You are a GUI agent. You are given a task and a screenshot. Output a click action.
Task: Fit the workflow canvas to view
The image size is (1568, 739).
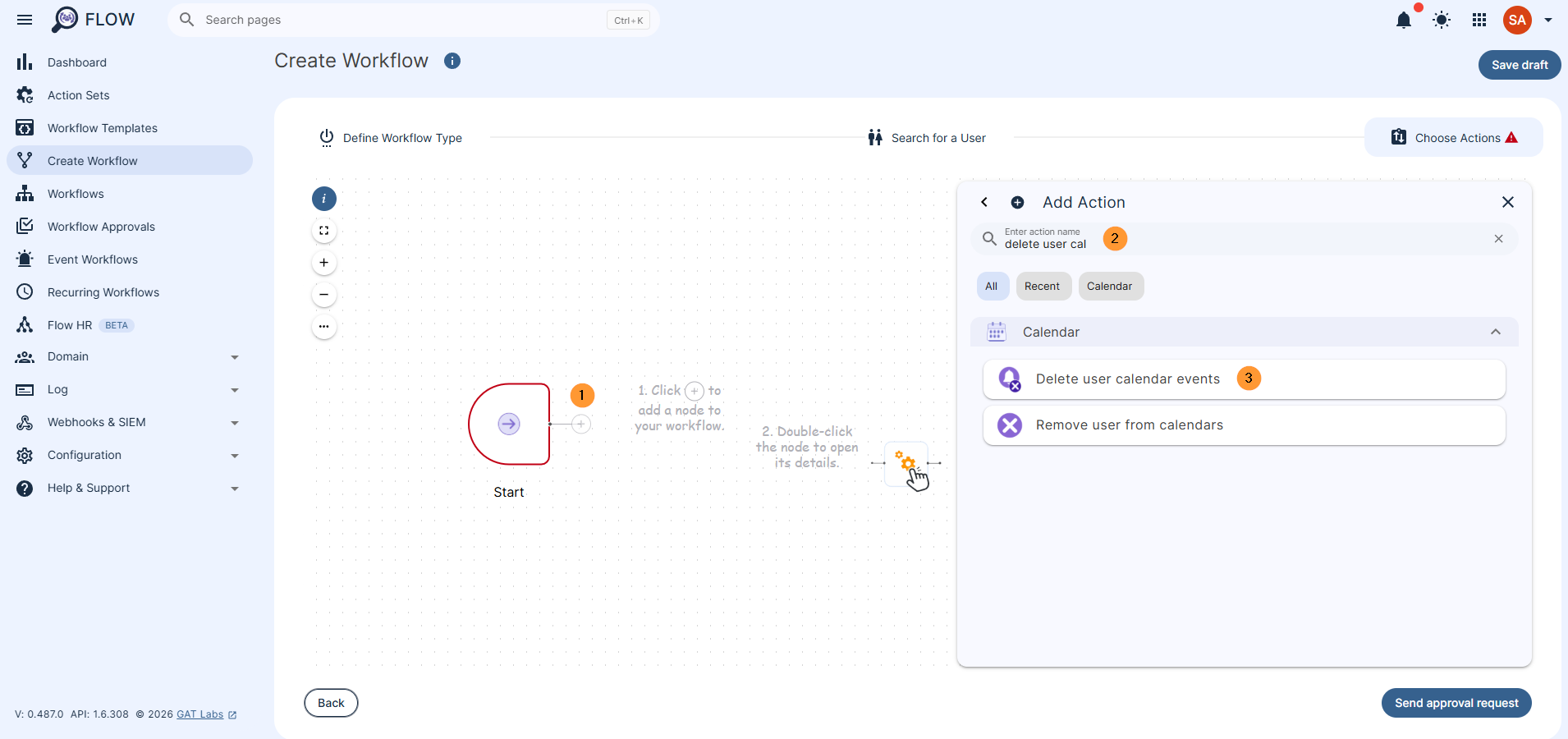click(x=324, y=231)
